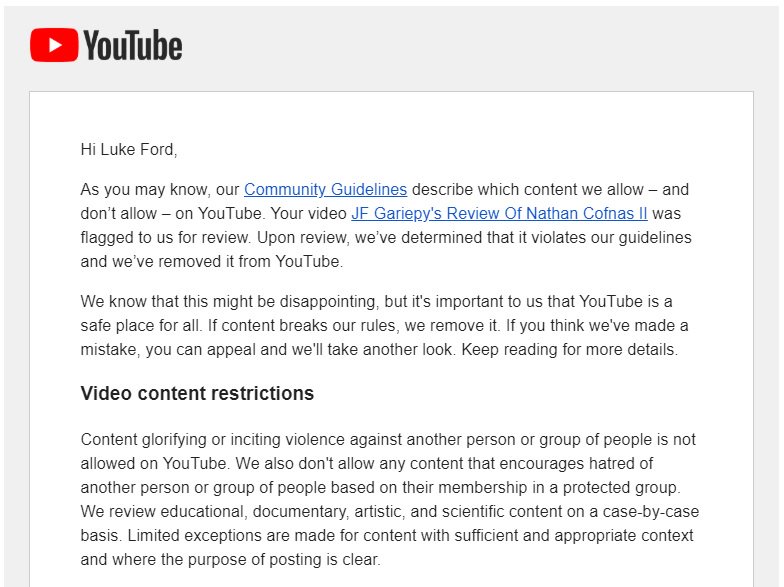Click the sentence beginning 'Limited exceptions are made'
The height and width of the screenshot is (587, 784).
point(410,536)
